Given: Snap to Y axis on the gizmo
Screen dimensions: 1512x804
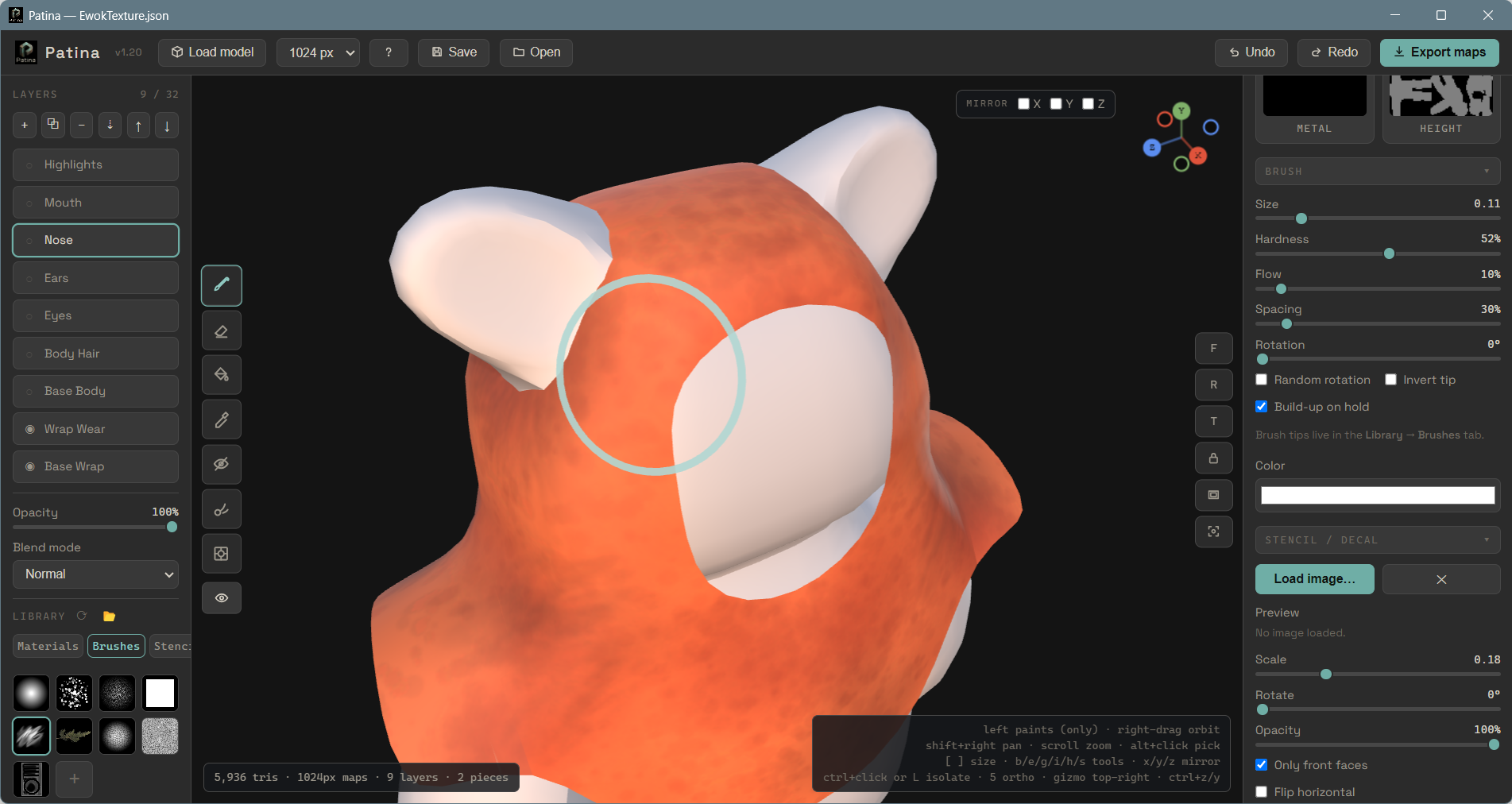Looking at the screenshot, I should 1182,110.
